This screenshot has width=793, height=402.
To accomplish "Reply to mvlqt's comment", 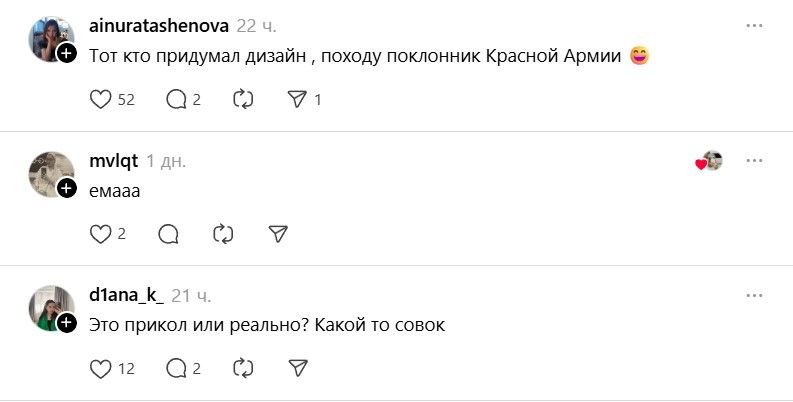I will coord(169,234).
